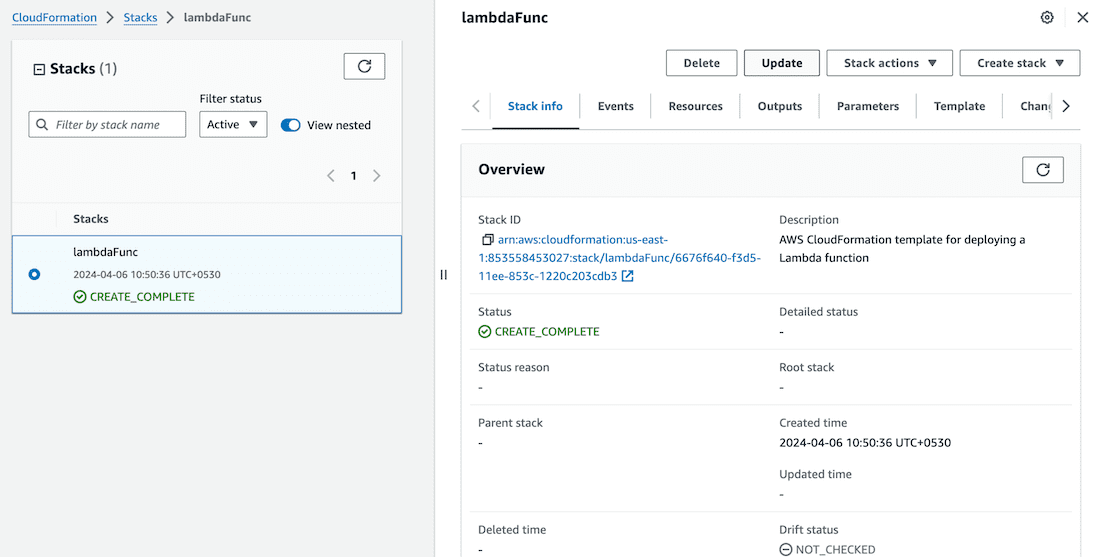This screenshot has width=1100, height=557.
Task: Switch to the Events tab
Action: (x=615, y=106)
